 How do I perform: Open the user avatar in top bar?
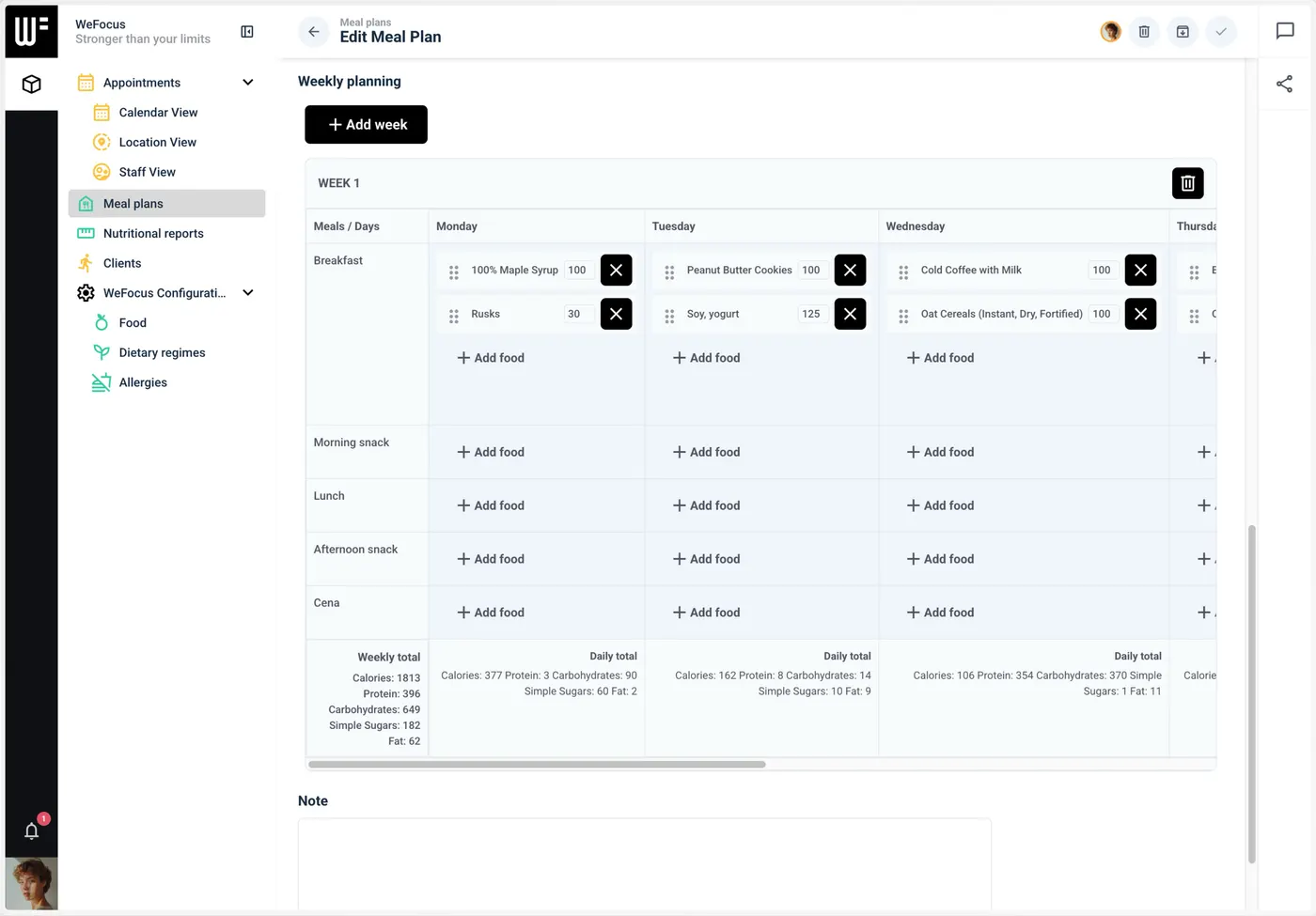pyautogui.click(x=1110, y=32)
